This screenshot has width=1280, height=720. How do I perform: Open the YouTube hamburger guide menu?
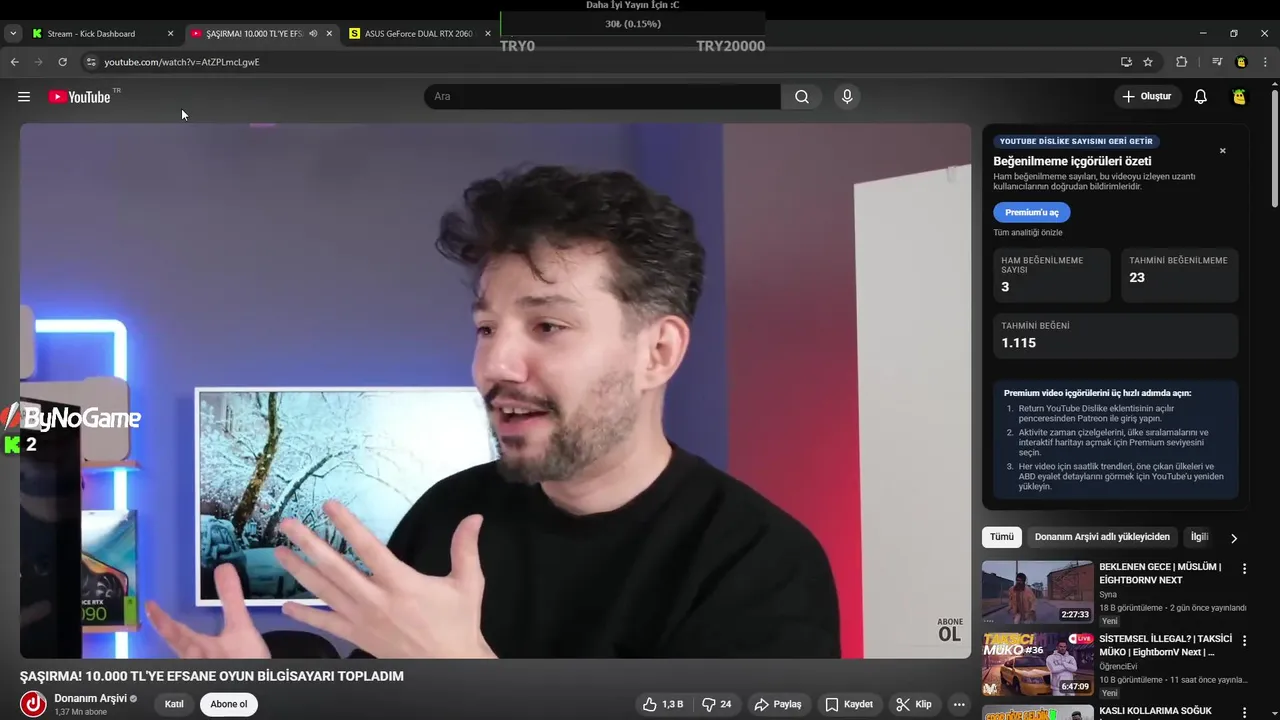click(x=24, y=97)
